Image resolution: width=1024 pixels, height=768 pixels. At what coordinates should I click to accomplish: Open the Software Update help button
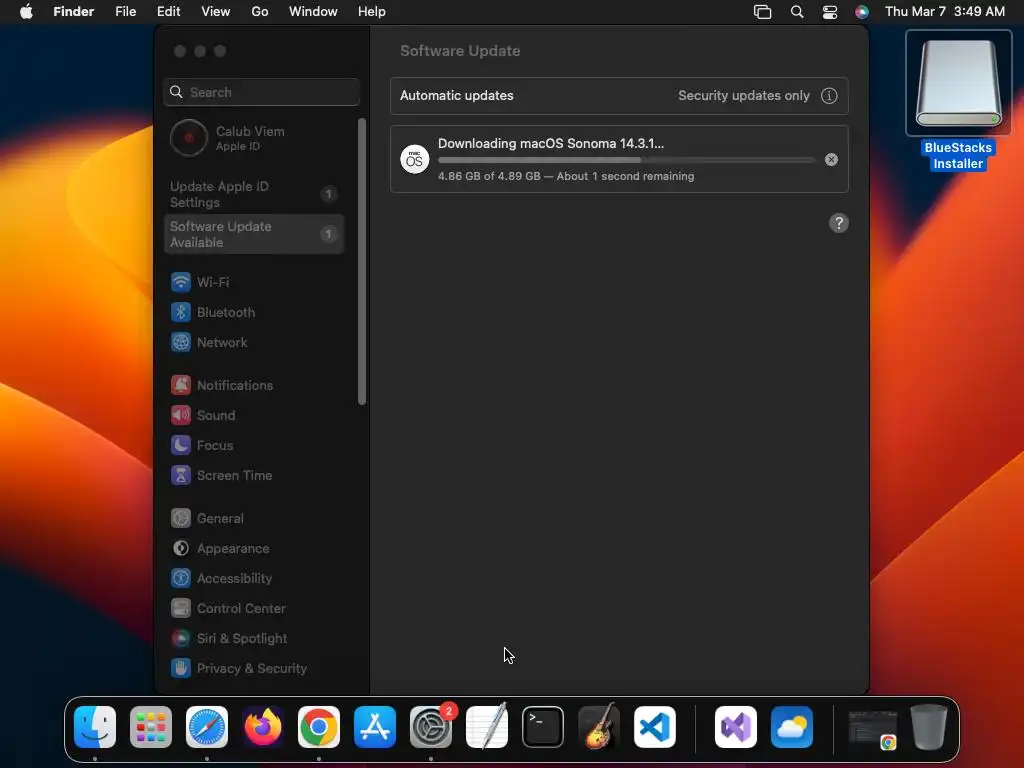pos(839,223)
